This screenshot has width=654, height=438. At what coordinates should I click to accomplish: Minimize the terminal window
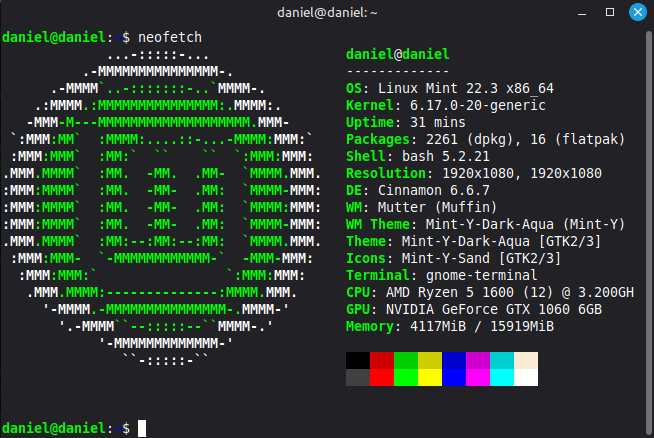[x=582, y=13]
